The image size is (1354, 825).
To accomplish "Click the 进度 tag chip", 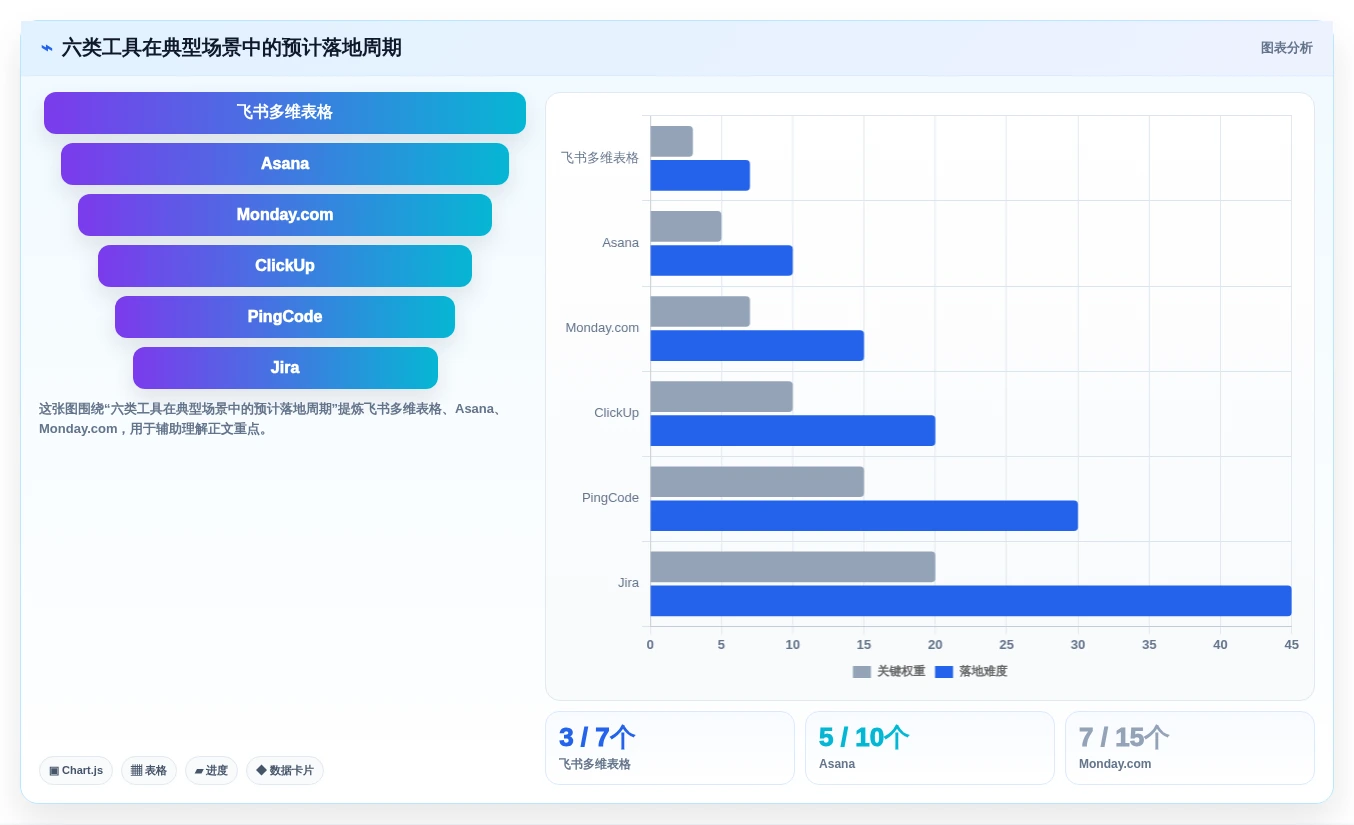I will tap(211, 771).
